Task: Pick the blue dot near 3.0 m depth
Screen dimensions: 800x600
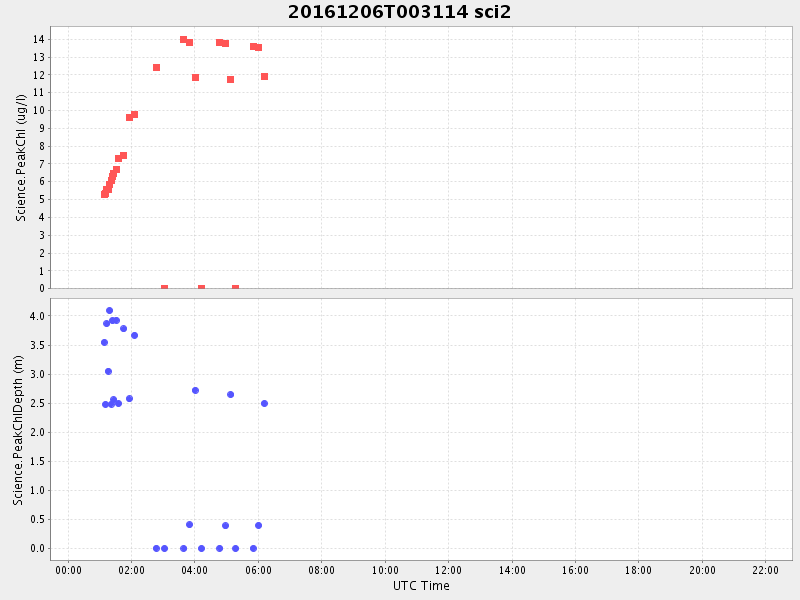Action: click(108, 371)
